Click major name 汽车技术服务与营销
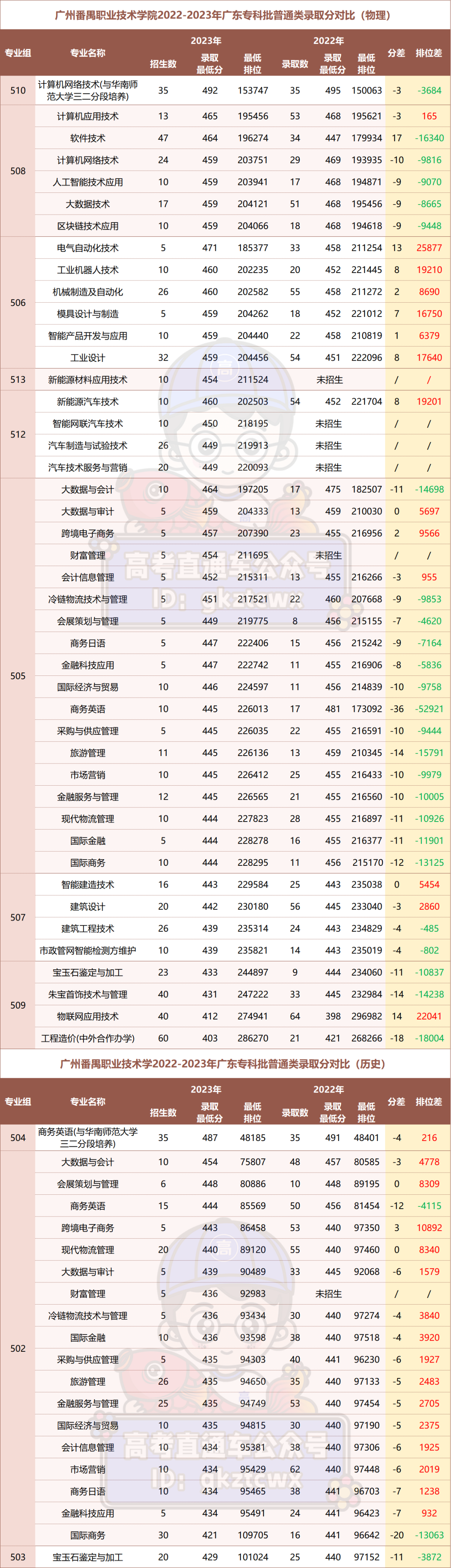Viewport: 451px width, 1568px height. coord(88,468)
